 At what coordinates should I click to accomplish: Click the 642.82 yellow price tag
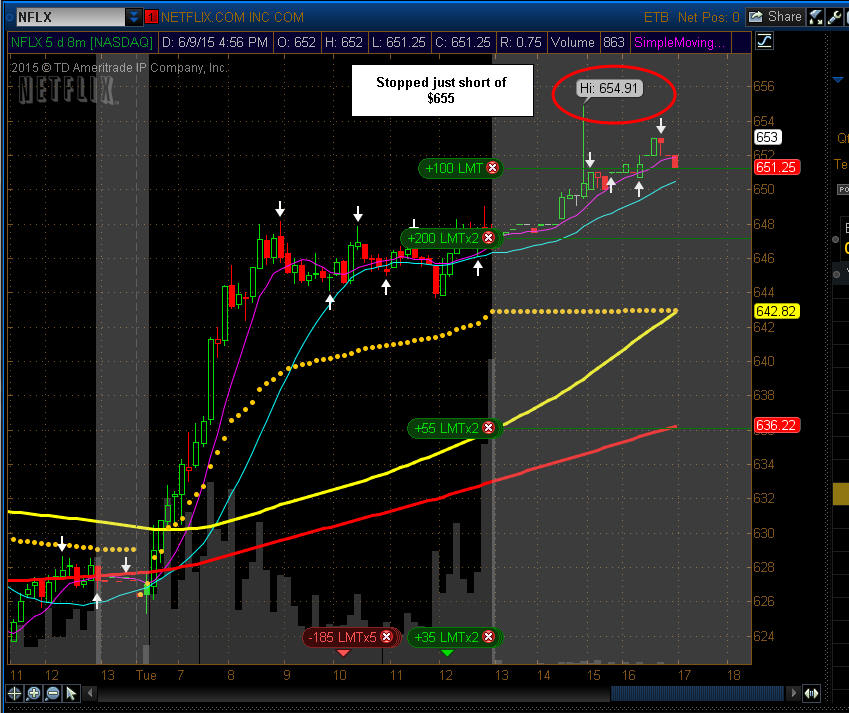(x=776, y=311)
